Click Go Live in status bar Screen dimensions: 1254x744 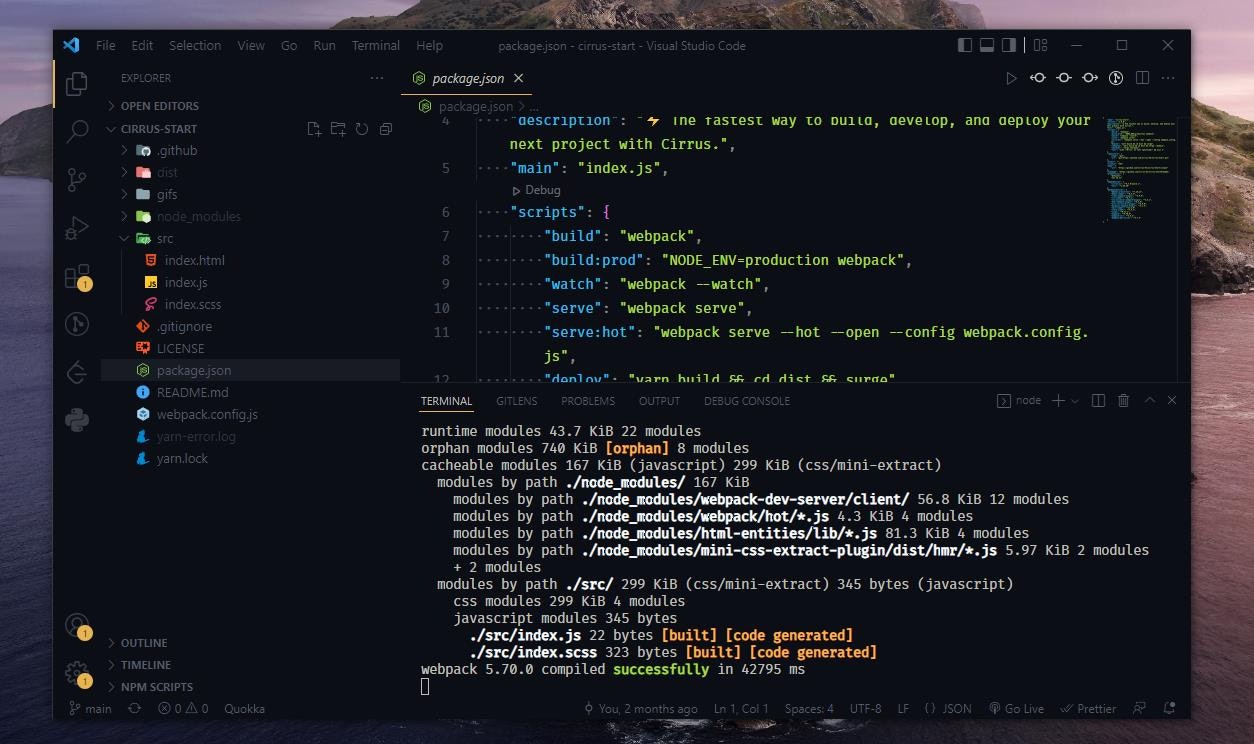point(1016,708)
